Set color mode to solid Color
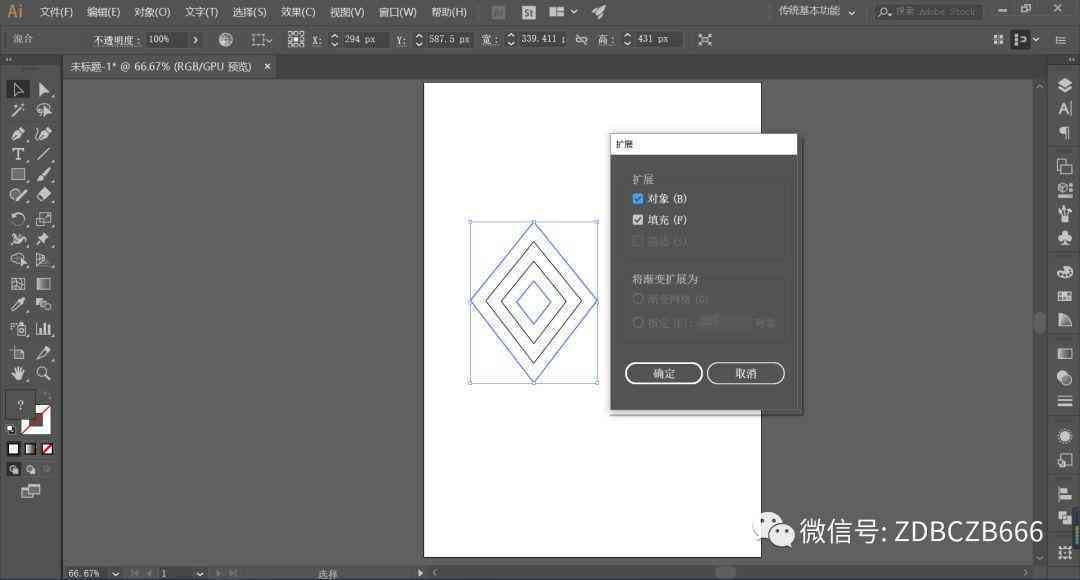This screenshot has height=580, width=1080. [x=13, y=449]
